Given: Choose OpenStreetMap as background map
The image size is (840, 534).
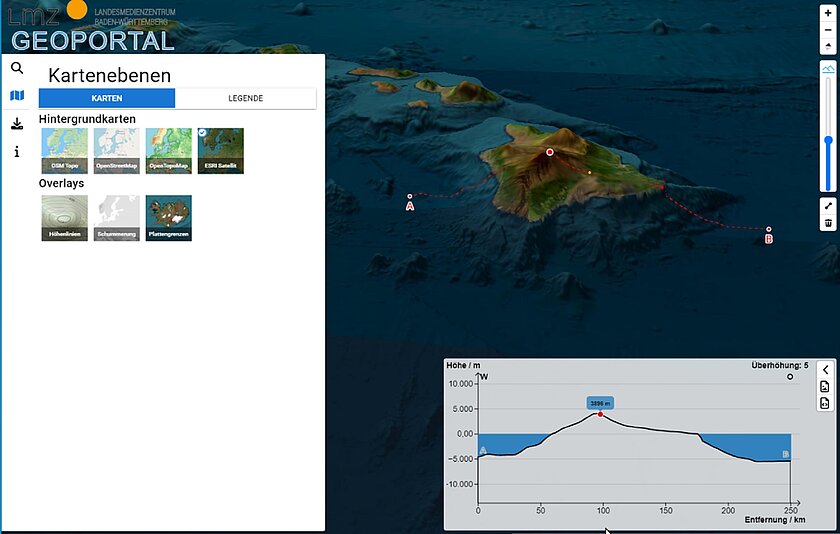Looking at the screenshot, I should [x=117, y=151].
